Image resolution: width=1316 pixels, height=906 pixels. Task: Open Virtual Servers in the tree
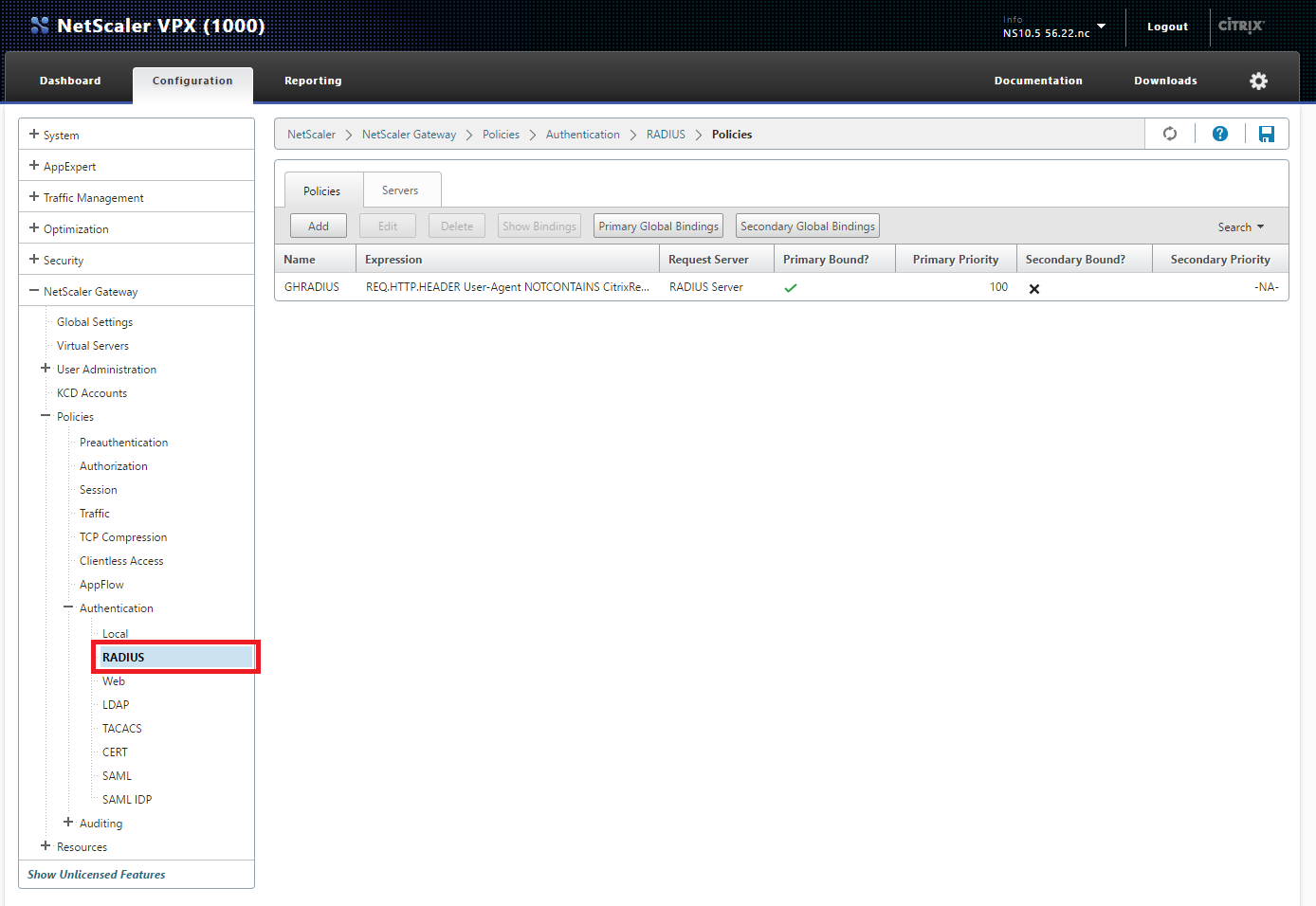93,346
